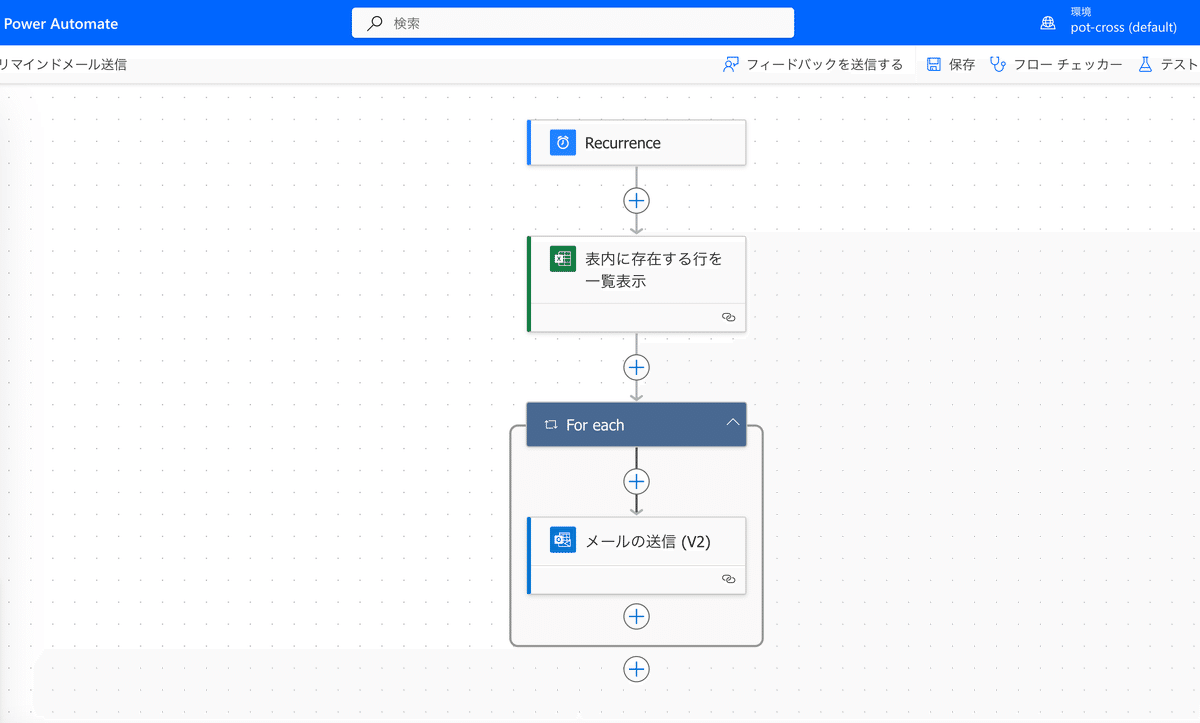Click the 検索 search field
1200x723 pixels.
[x=573, y=23]
